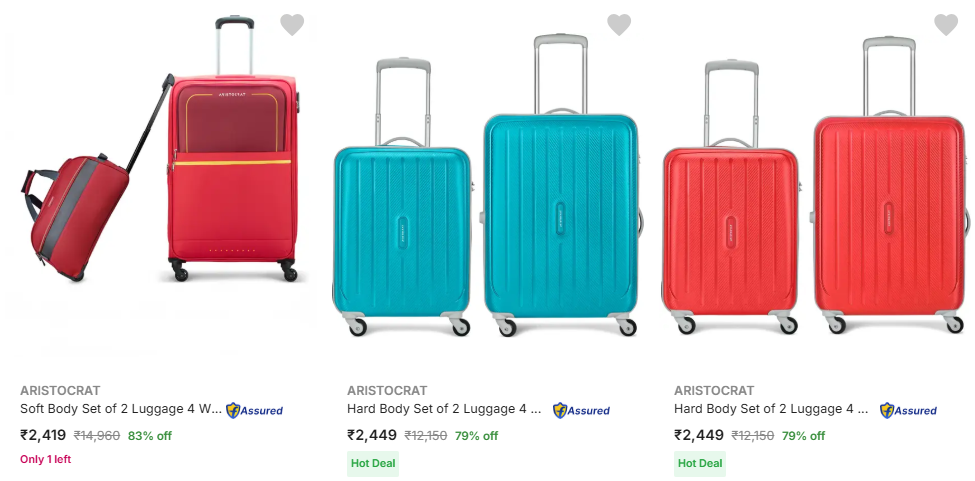
Task: Click Assured badge on red hard body set
Action: [908, 410]
